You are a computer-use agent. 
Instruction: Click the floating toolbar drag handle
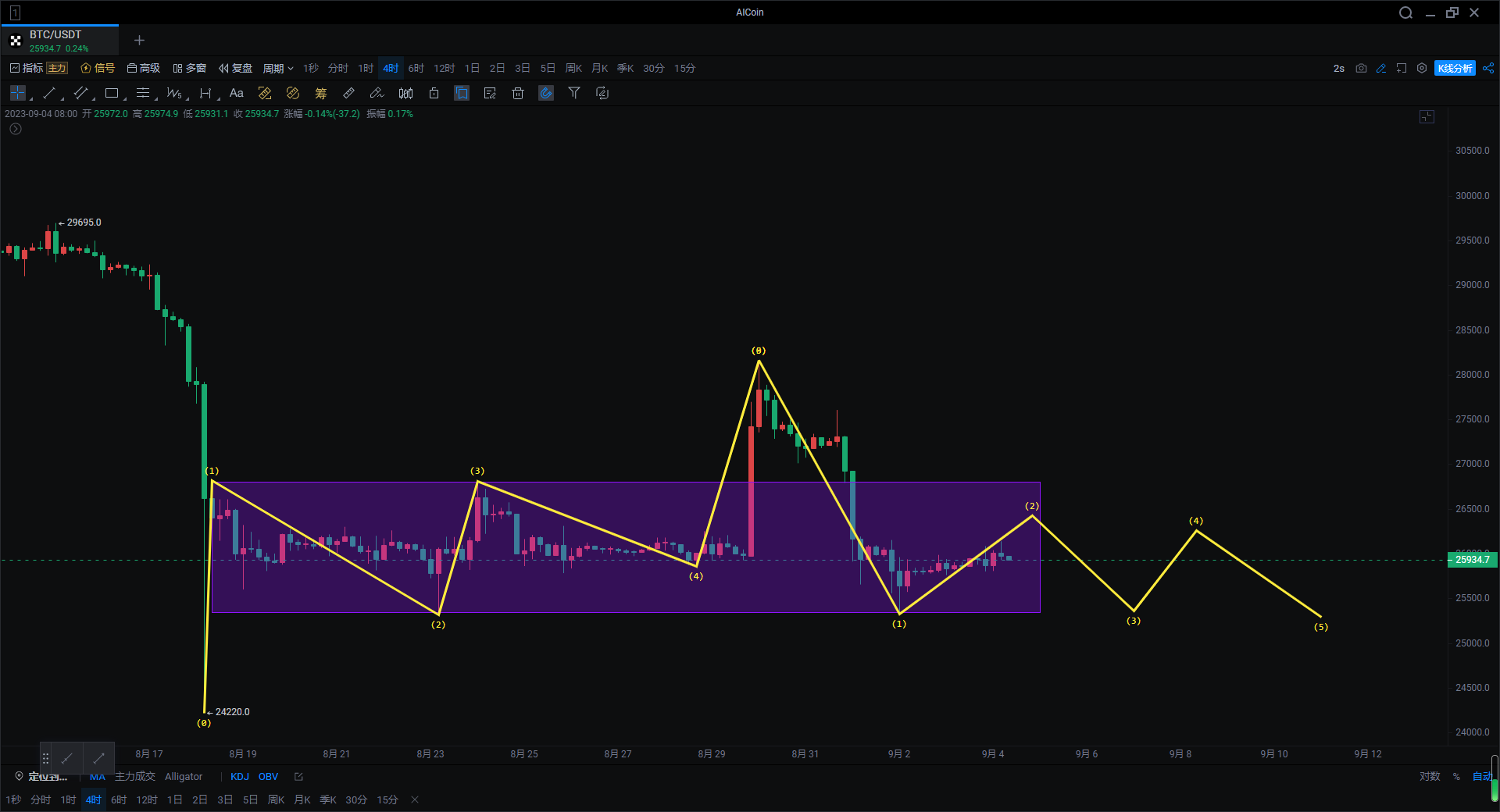[45, 759]
